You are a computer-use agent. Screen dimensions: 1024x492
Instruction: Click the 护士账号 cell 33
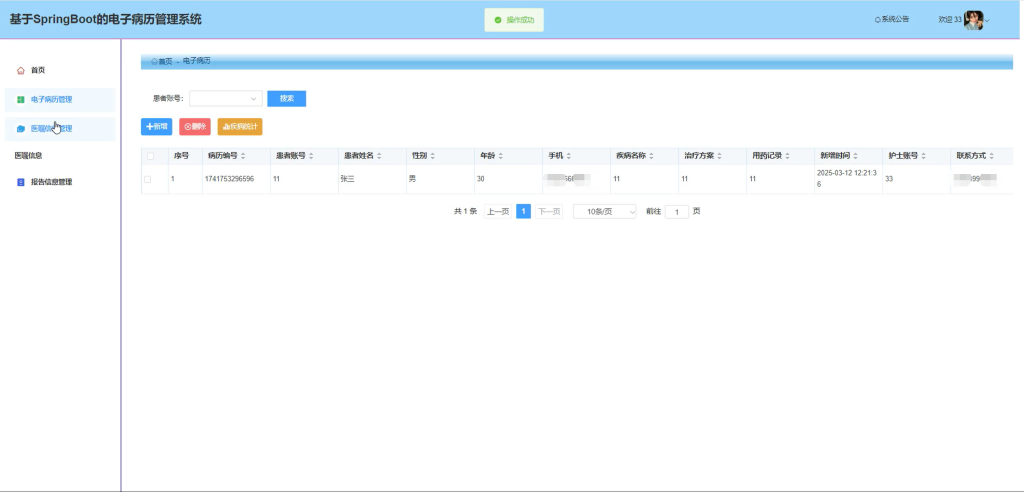(889, 179)
